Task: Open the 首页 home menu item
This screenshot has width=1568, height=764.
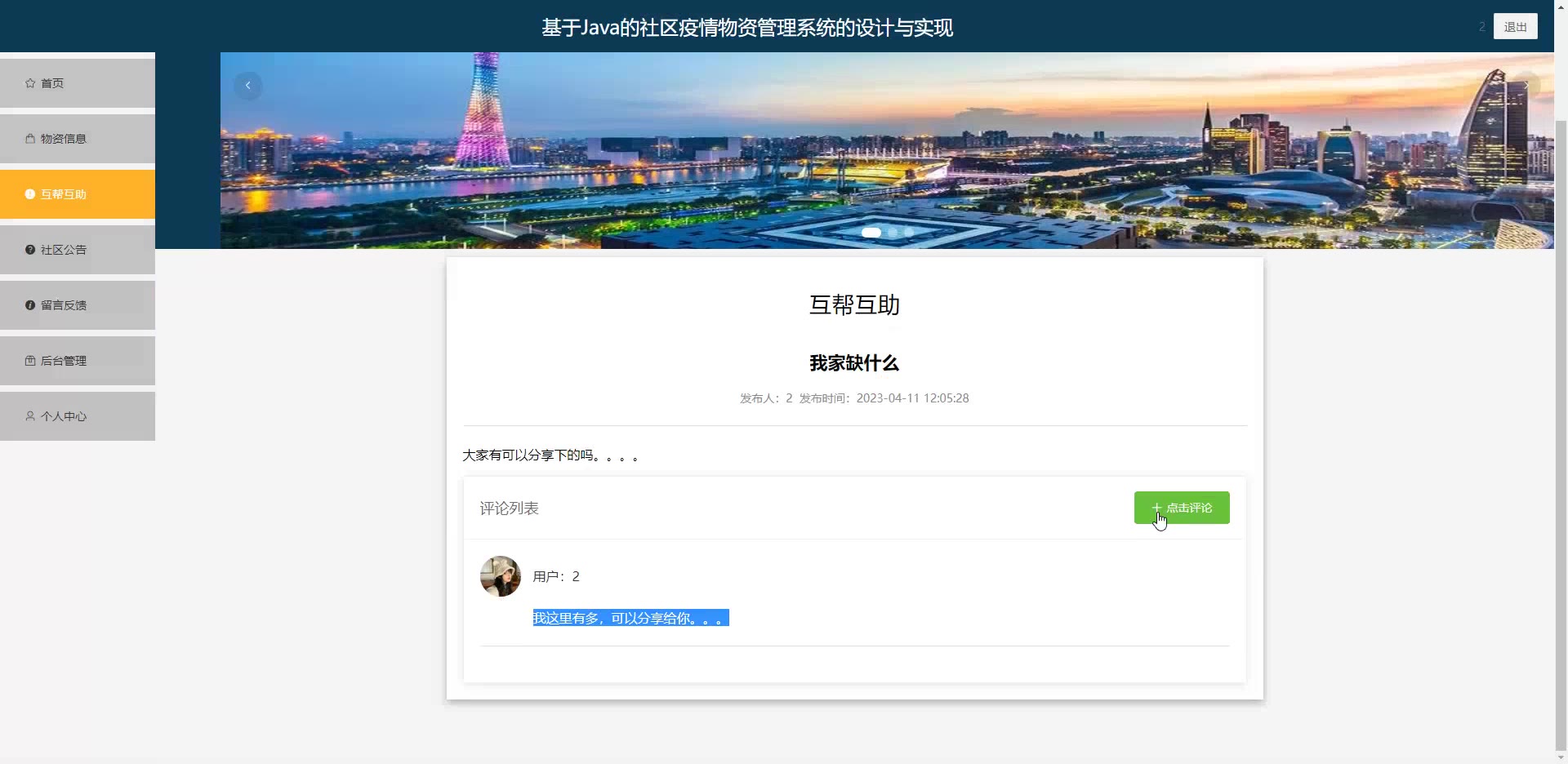Action: 78,83
